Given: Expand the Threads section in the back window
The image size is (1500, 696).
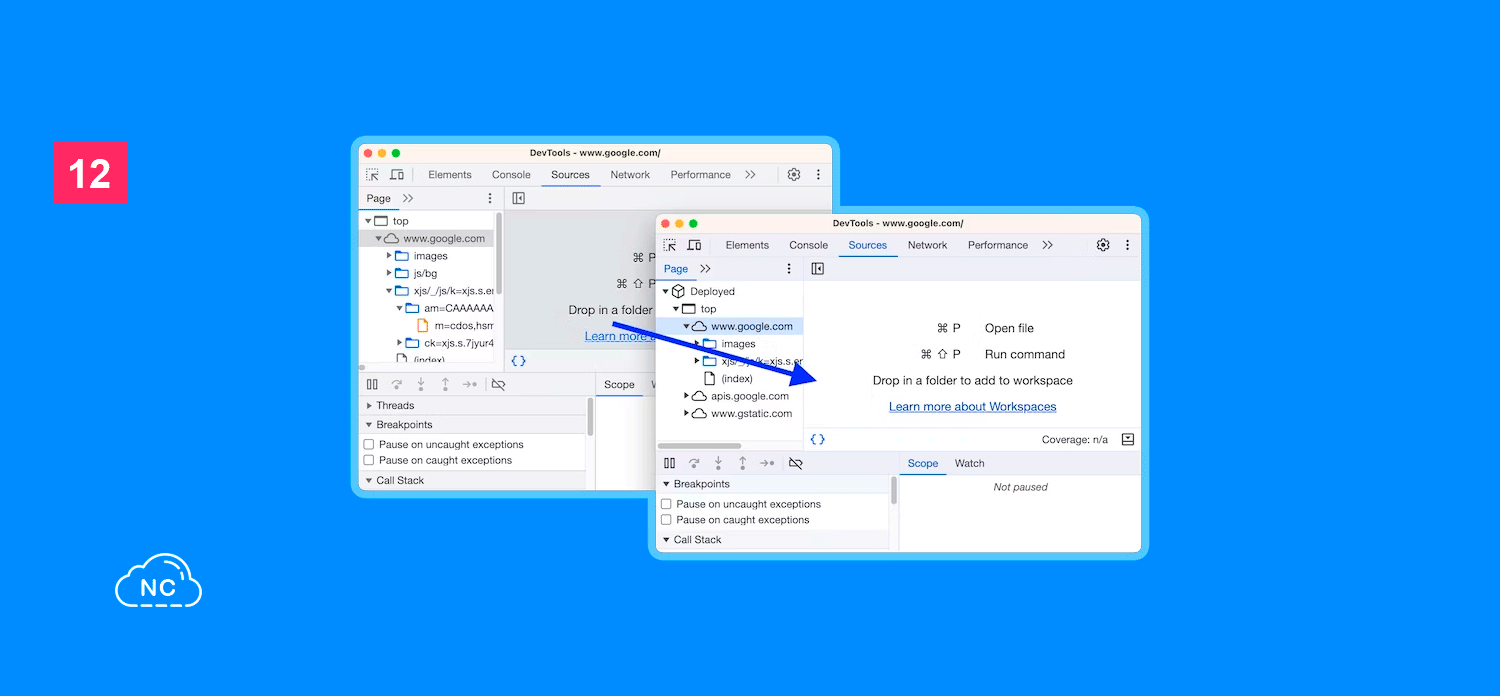Looking at the screenshot, I should tap(368, 406).
